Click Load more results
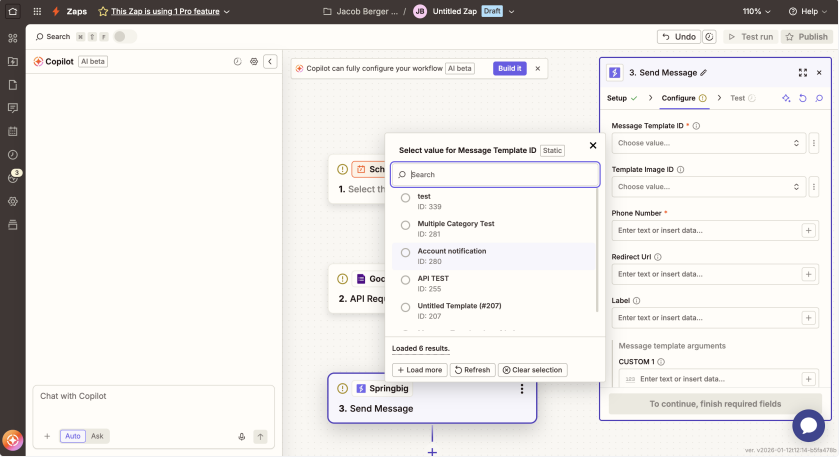Viewport: 840px width, 458px height. [419, 370]
